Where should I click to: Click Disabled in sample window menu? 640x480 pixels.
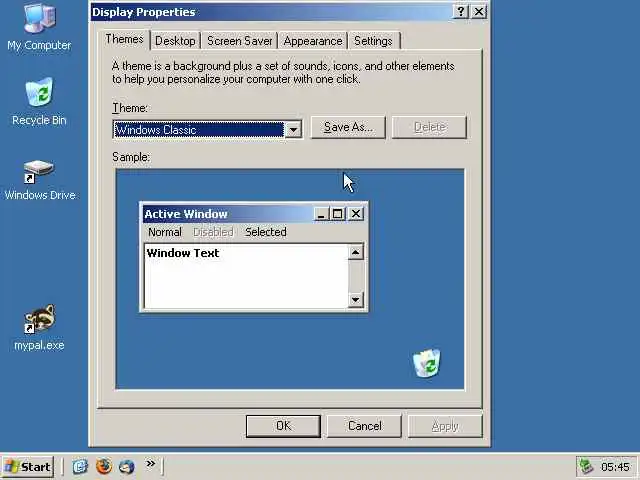pos(213,232)
